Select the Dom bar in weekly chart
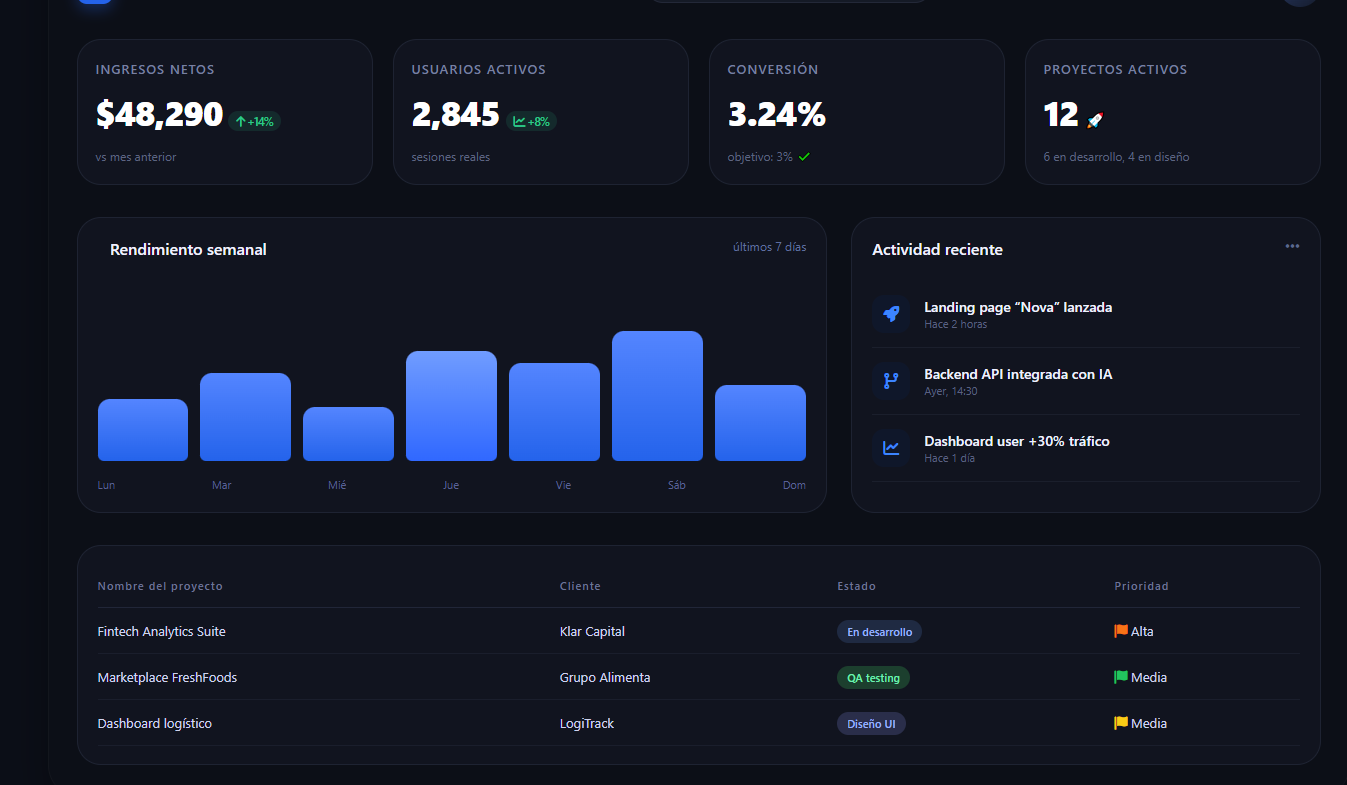The image size is (1347, 785). pos(760,423)
